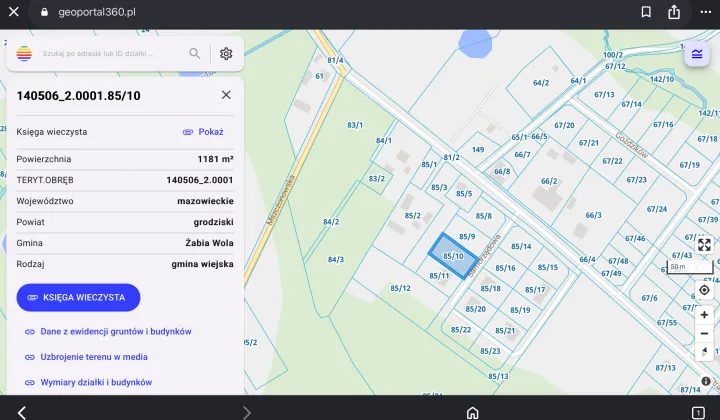
Task: Toggle fullscreen map view
Action: pyautogui.click(x=704, y=245)
